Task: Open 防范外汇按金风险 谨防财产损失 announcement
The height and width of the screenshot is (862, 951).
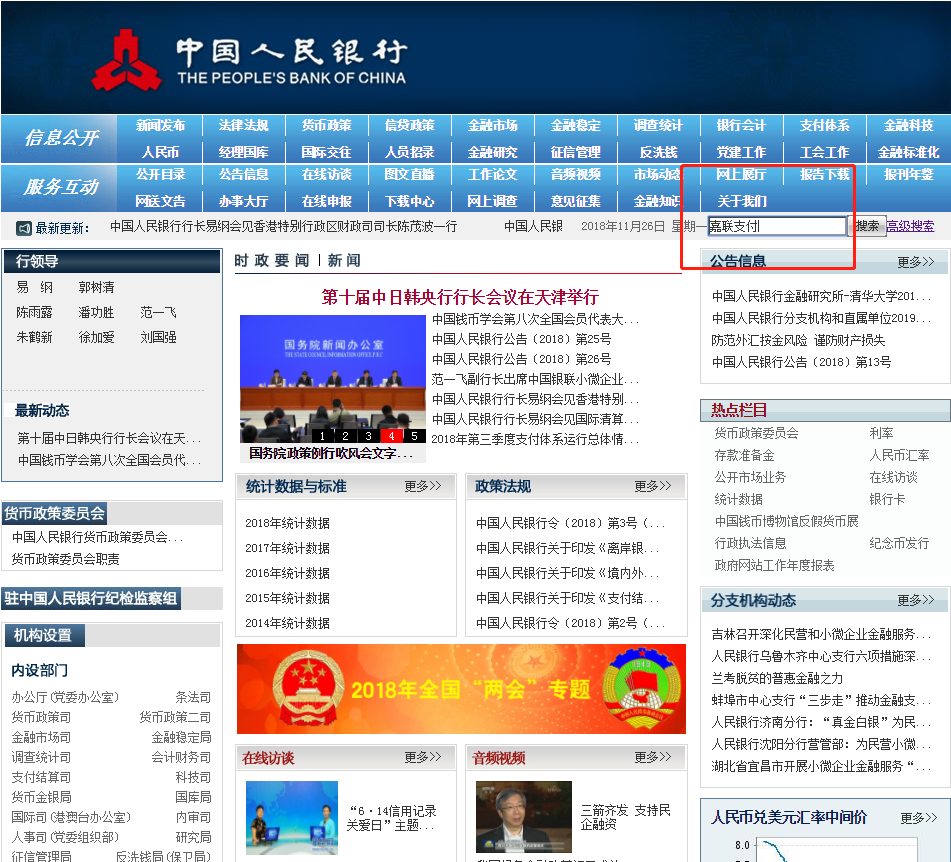Action: tap(798, 340)
